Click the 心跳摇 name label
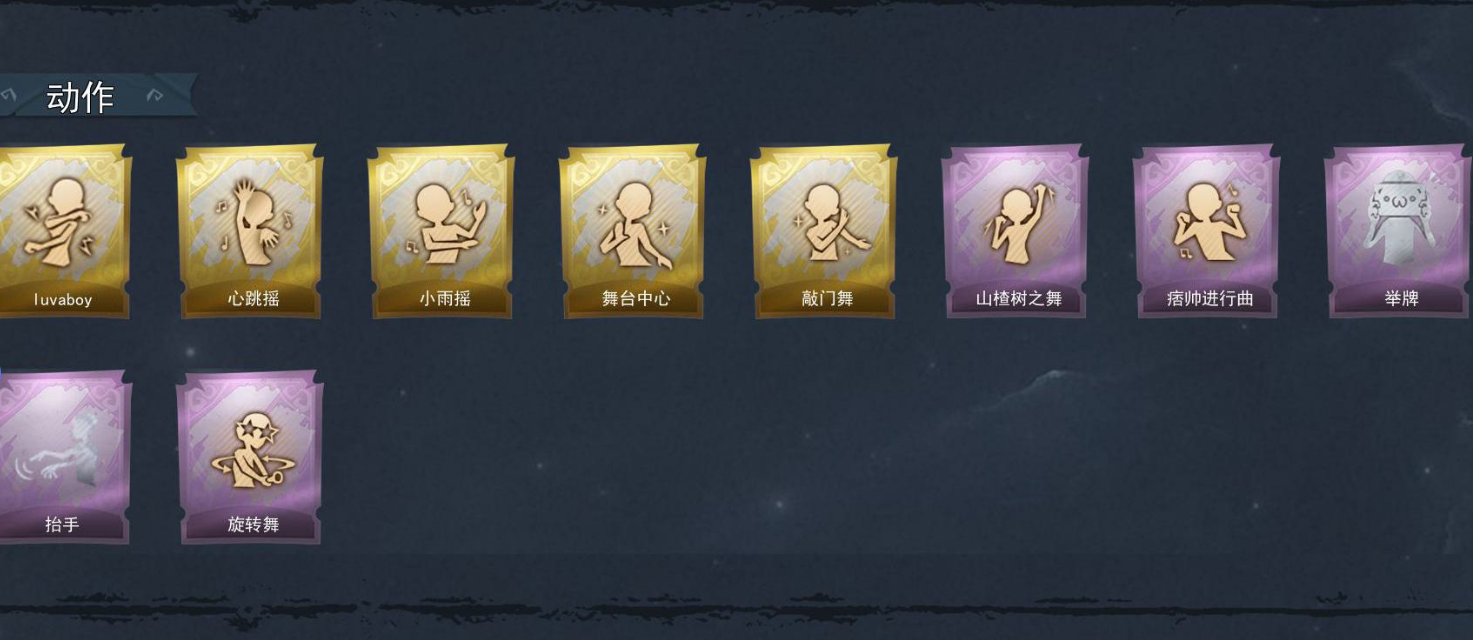 (253, 299)
